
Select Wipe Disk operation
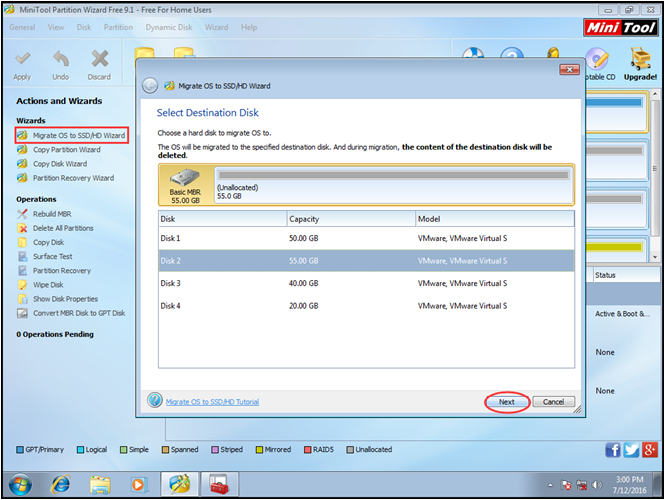coord(40,285)
